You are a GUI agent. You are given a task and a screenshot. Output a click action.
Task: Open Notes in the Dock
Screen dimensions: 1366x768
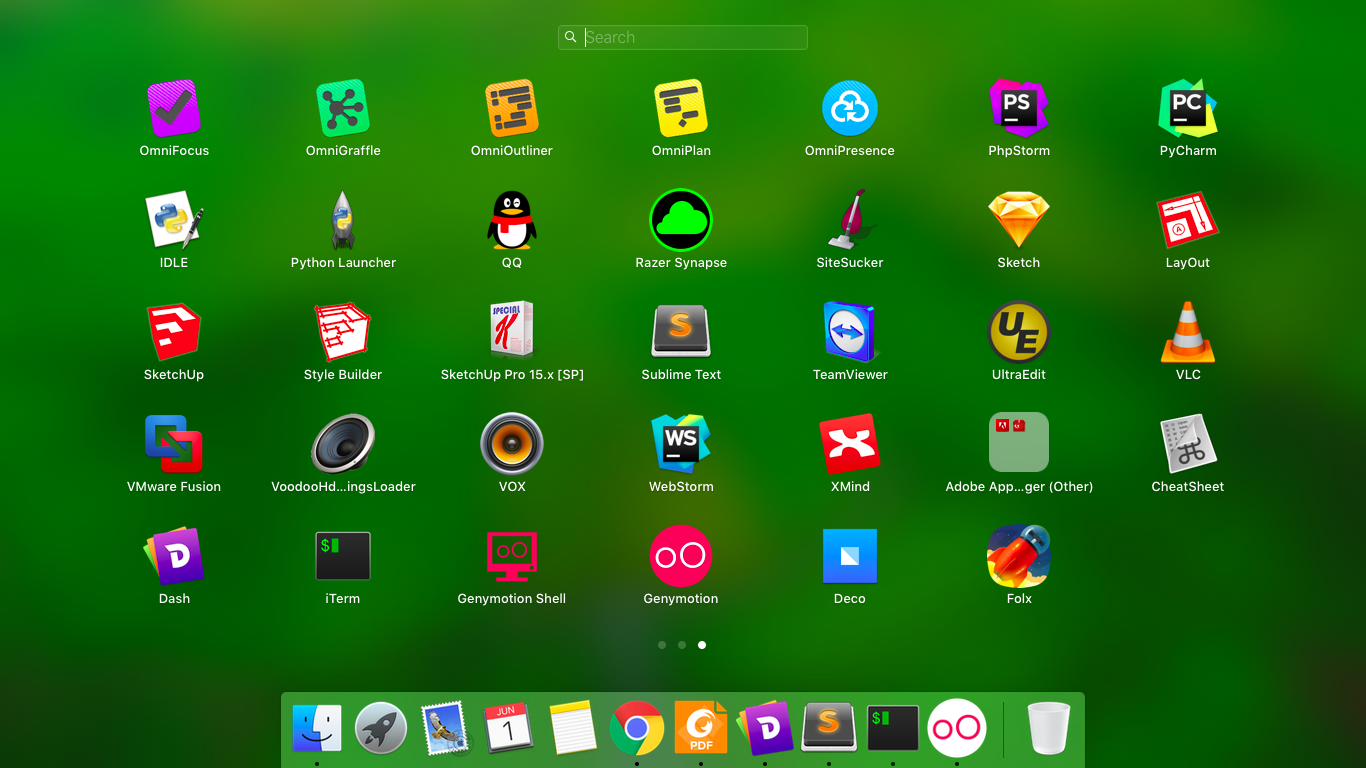[x=573, y=728]
